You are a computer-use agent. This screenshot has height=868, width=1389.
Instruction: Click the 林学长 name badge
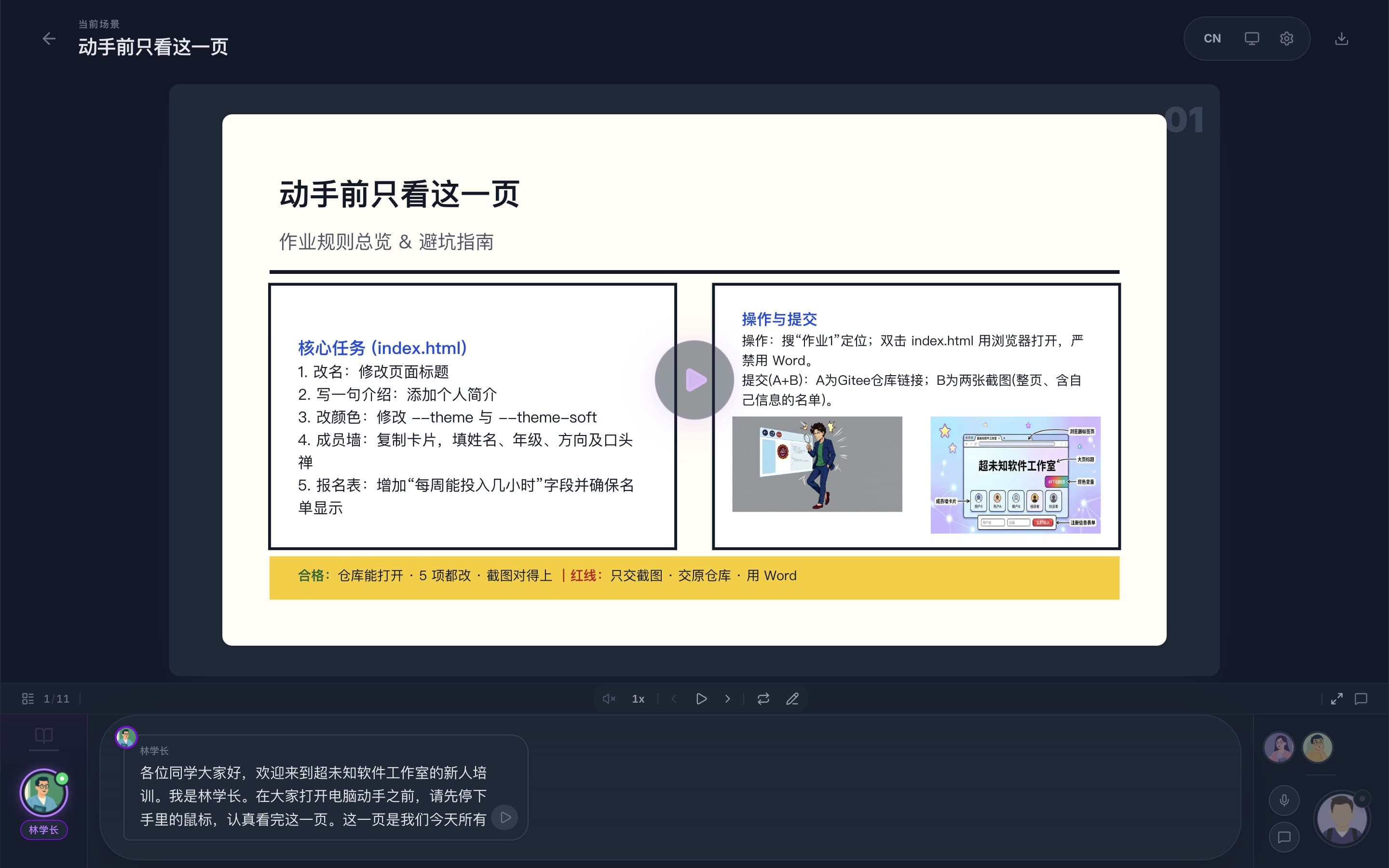click(x=43, y=829)
